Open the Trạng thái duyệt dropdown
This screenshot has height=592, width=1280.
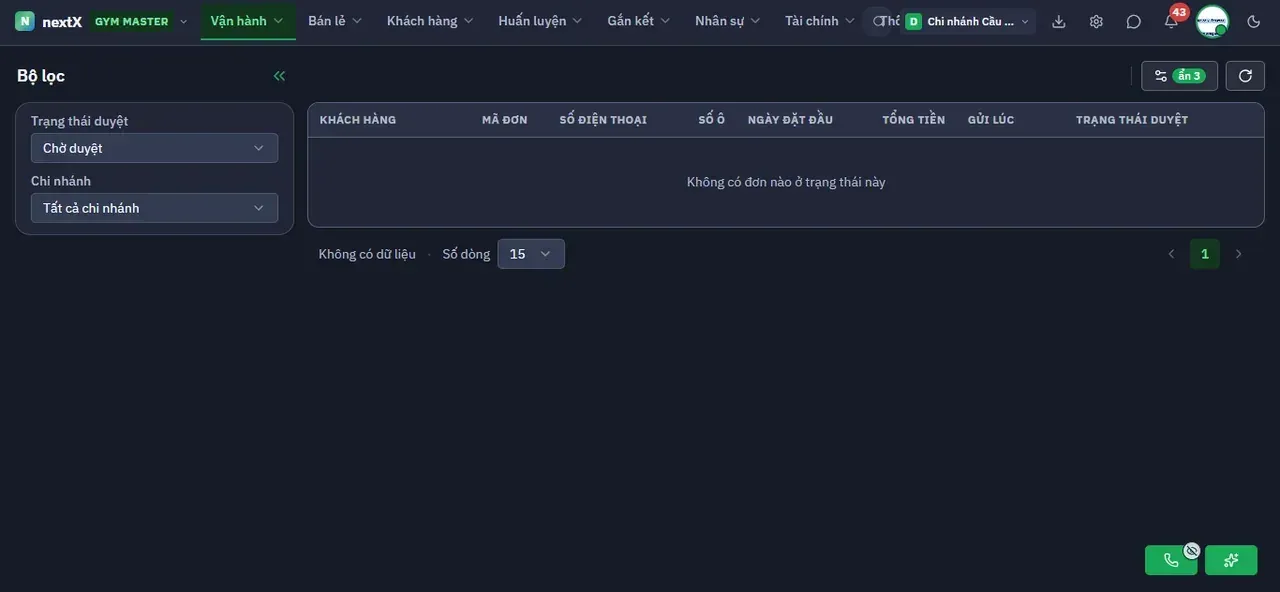tap(154, 148)
